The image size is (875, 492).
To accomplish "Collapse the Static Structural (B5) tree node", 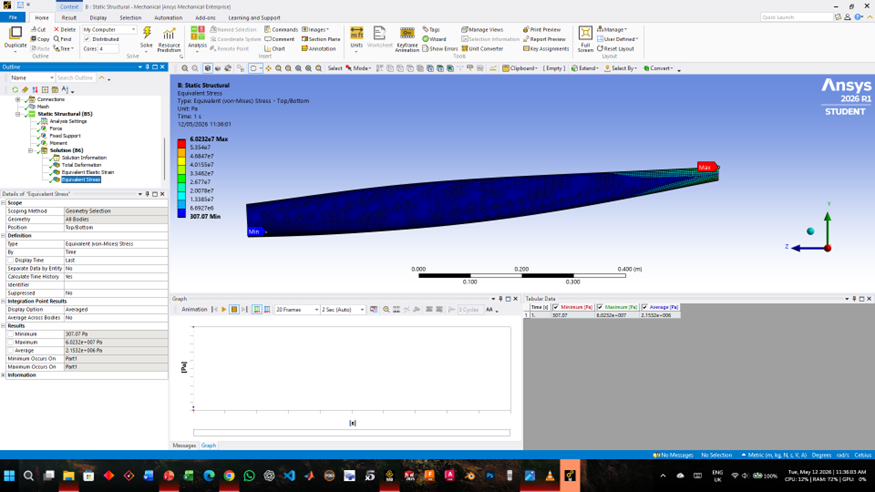I will 18,114.
